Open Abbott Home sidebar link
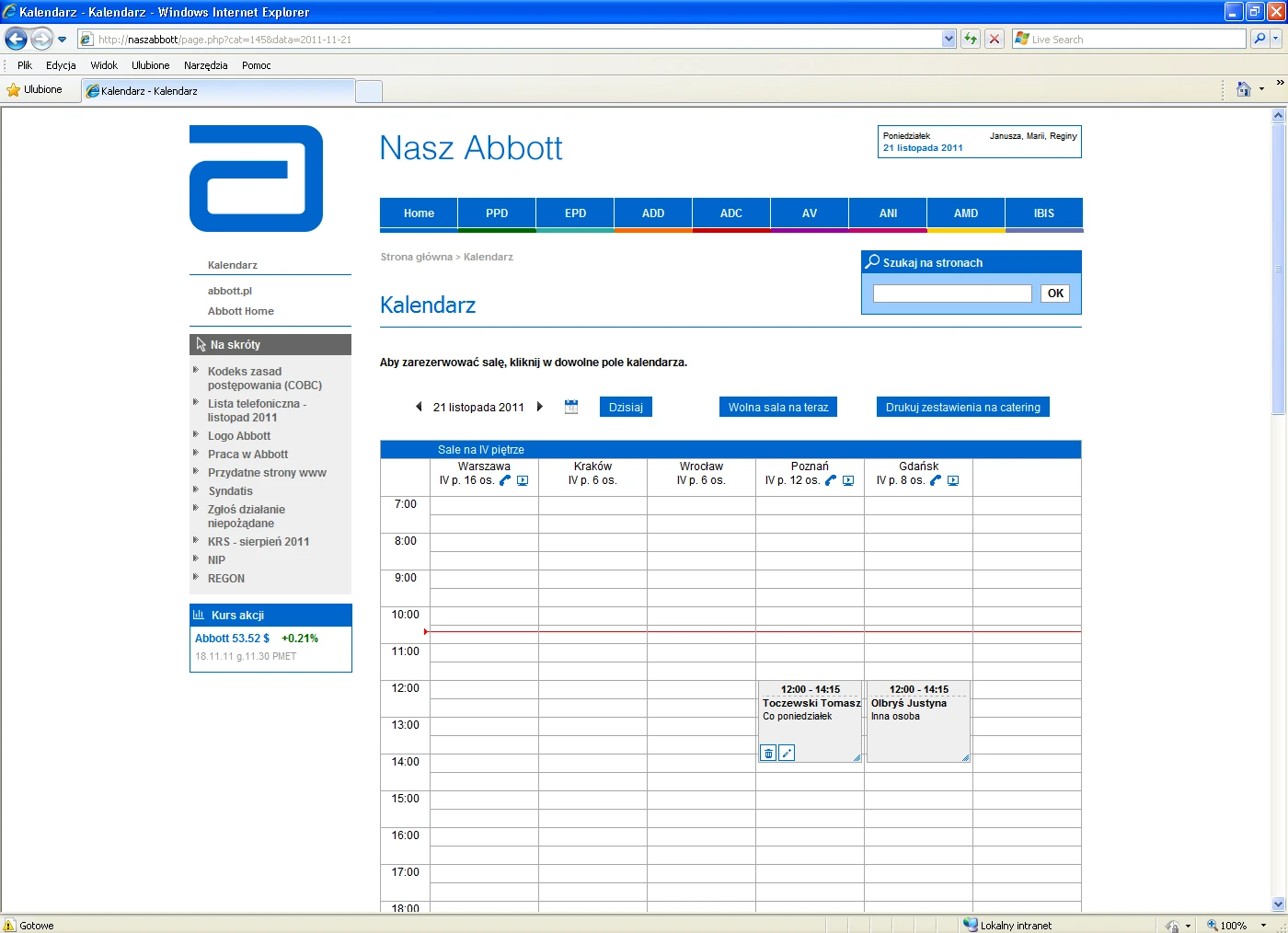1288x933 pixels. pyautogui.click(x=241, y=311)
